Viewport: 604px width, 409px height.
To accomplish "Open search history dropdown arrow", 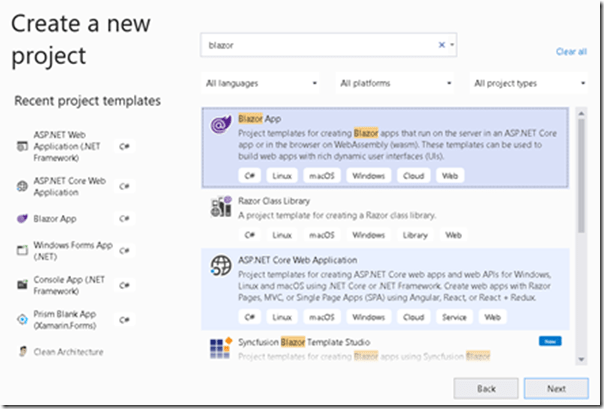I will tap(453, 45).
